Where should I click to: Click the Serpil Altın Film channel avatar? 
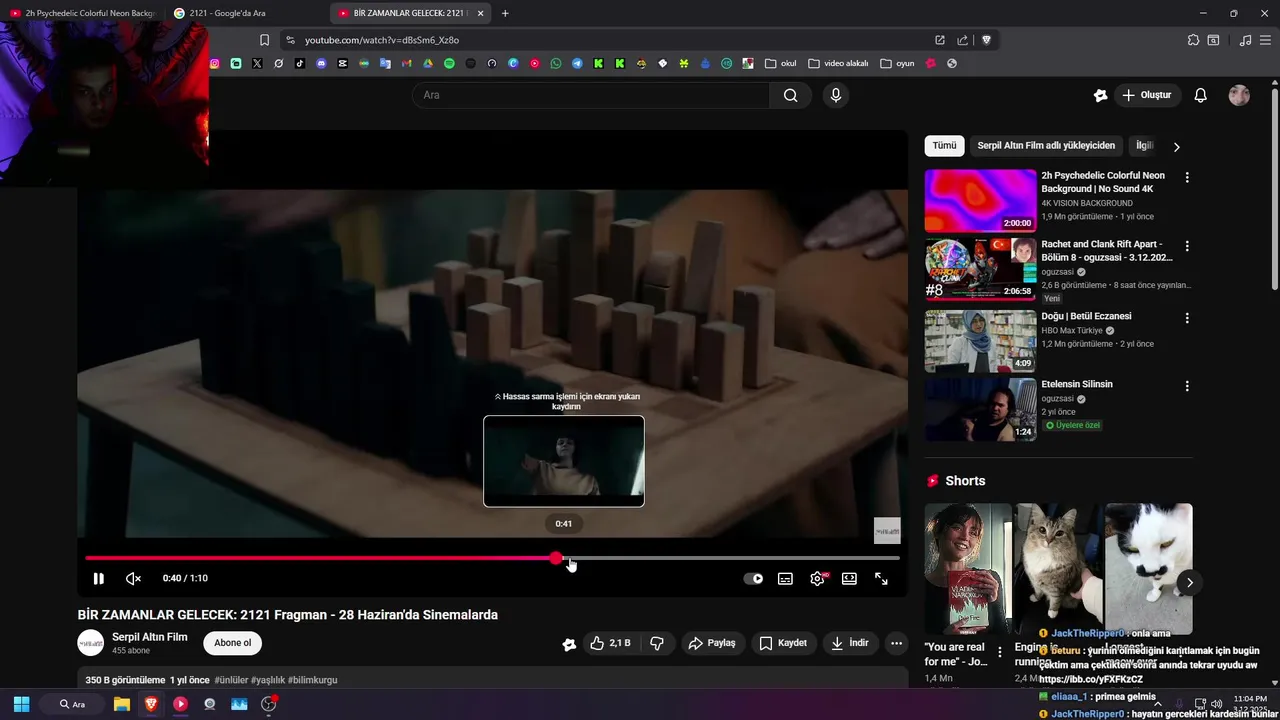pyautogui.click(x=91, y=643)
